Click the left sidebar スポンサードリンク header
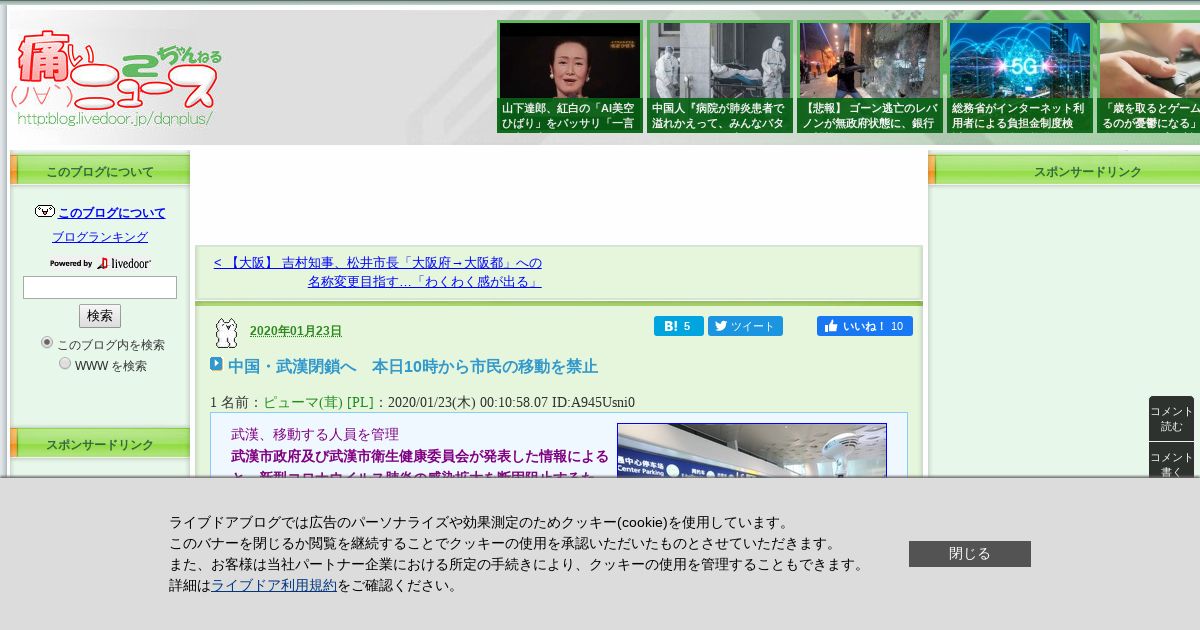The image size is (1200, 630). click(100, 445)
